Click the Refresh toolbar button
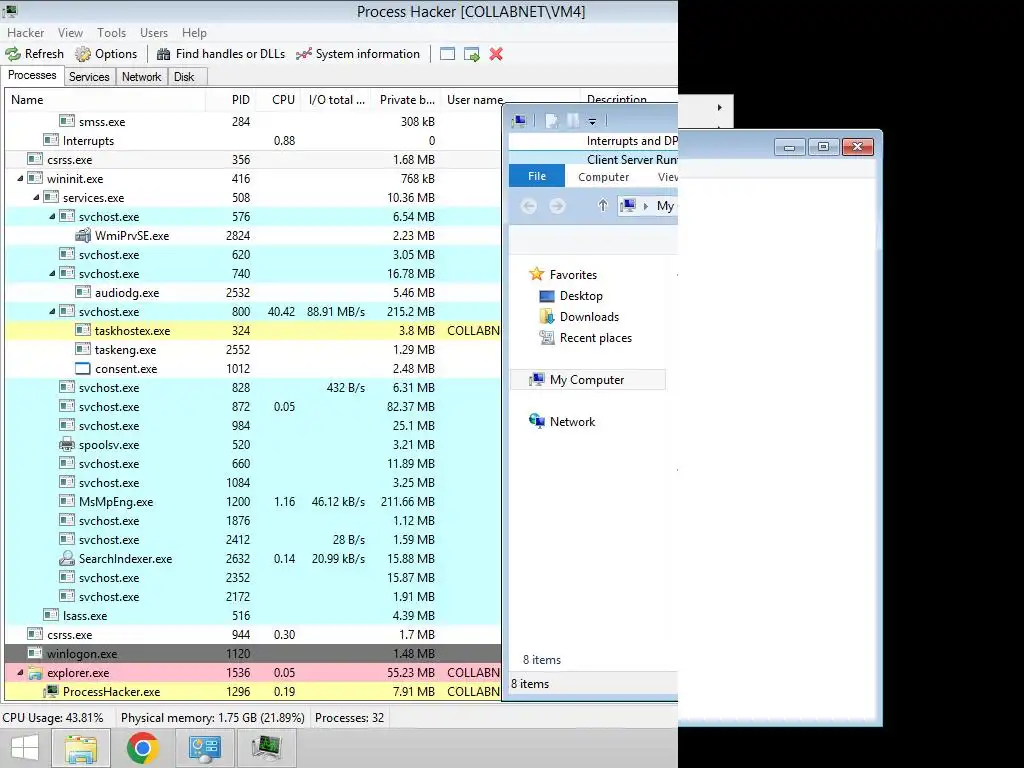 (x=35, y=54)
